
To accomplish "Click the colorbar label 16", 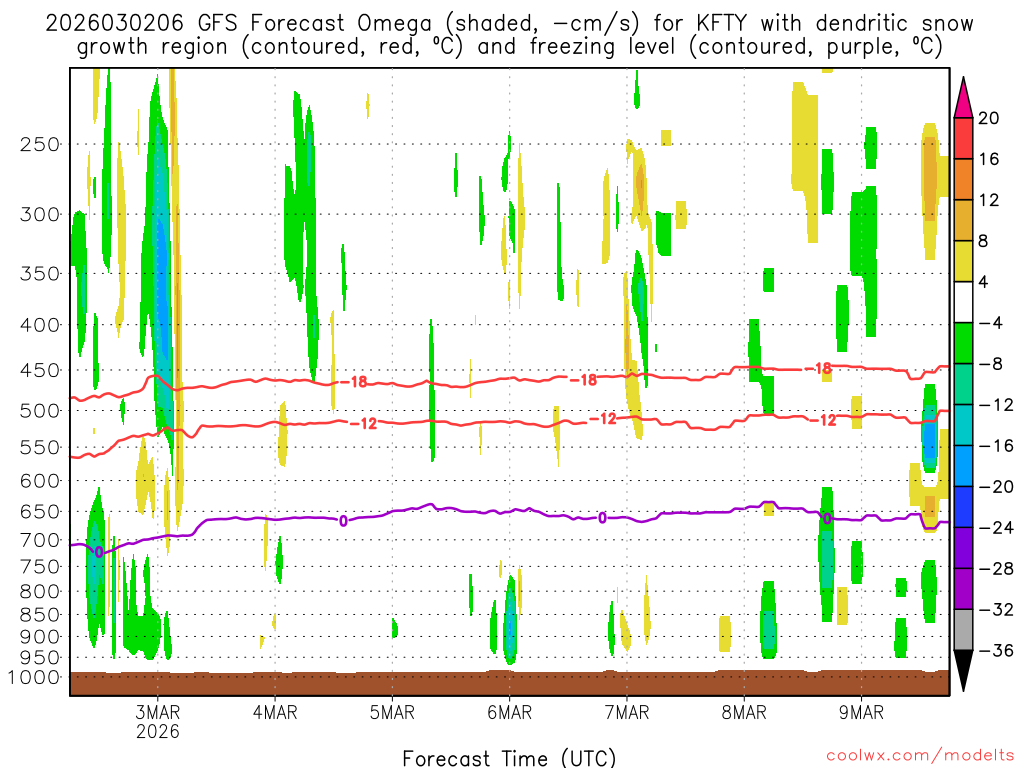I will point(989,159).
